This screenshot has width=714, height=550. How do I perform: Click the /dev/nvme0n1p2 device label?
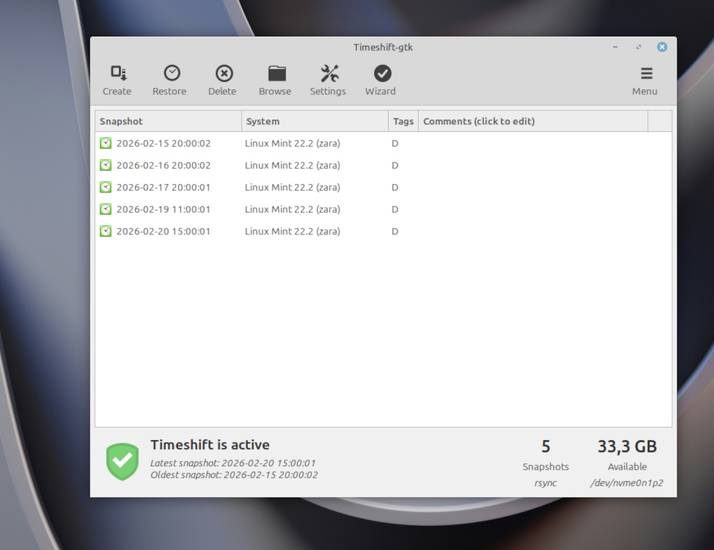click(627, 483)
